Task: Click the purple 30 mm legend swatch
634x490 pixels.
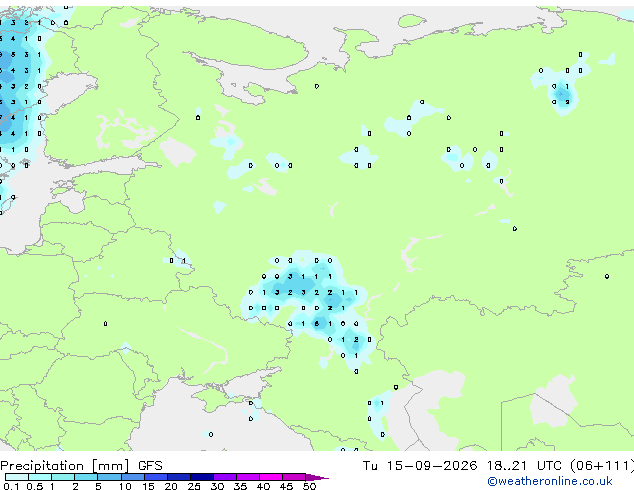Action: 225,477
